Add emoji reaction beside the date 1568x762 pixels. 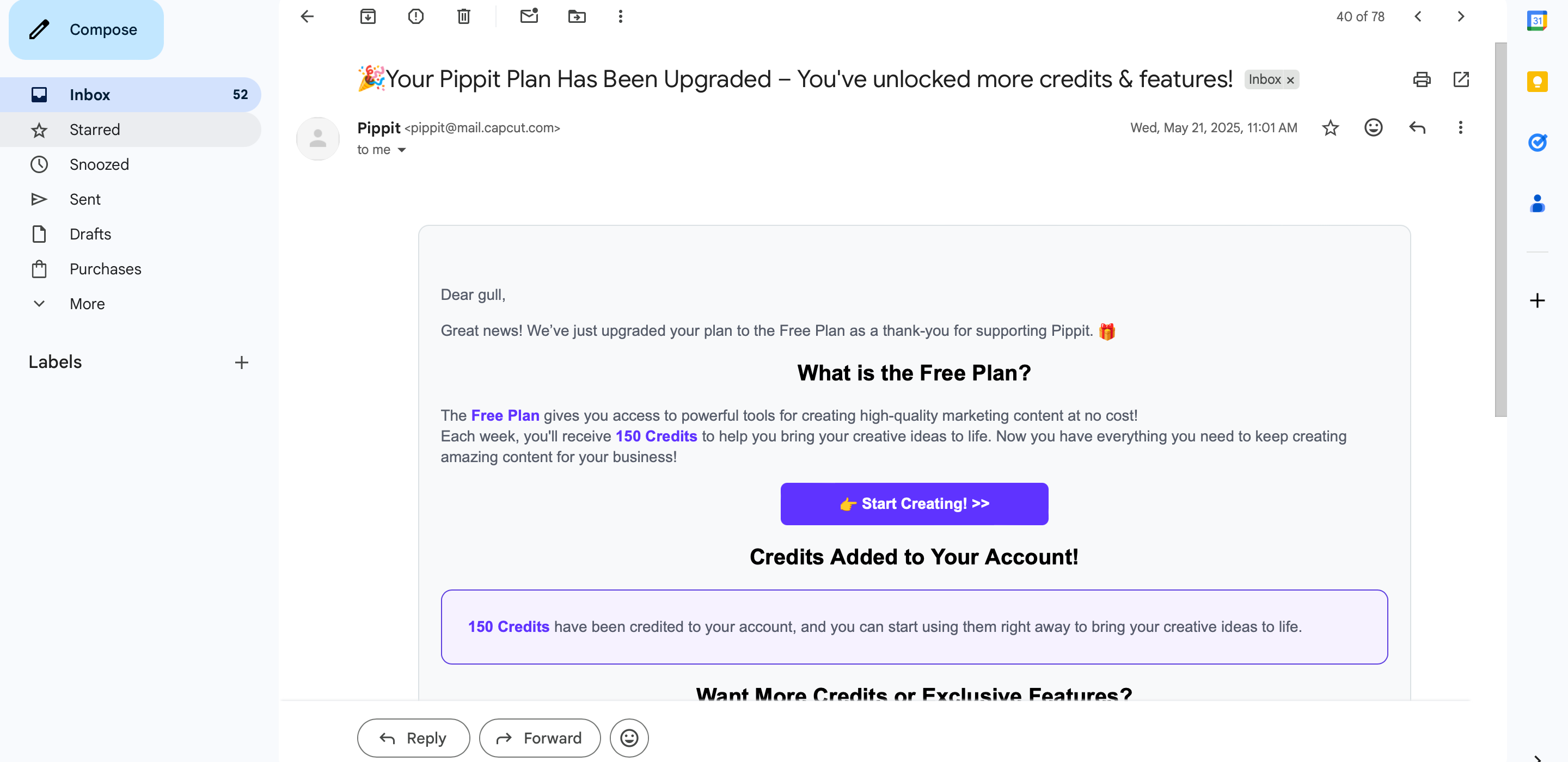pos(1373,128)
